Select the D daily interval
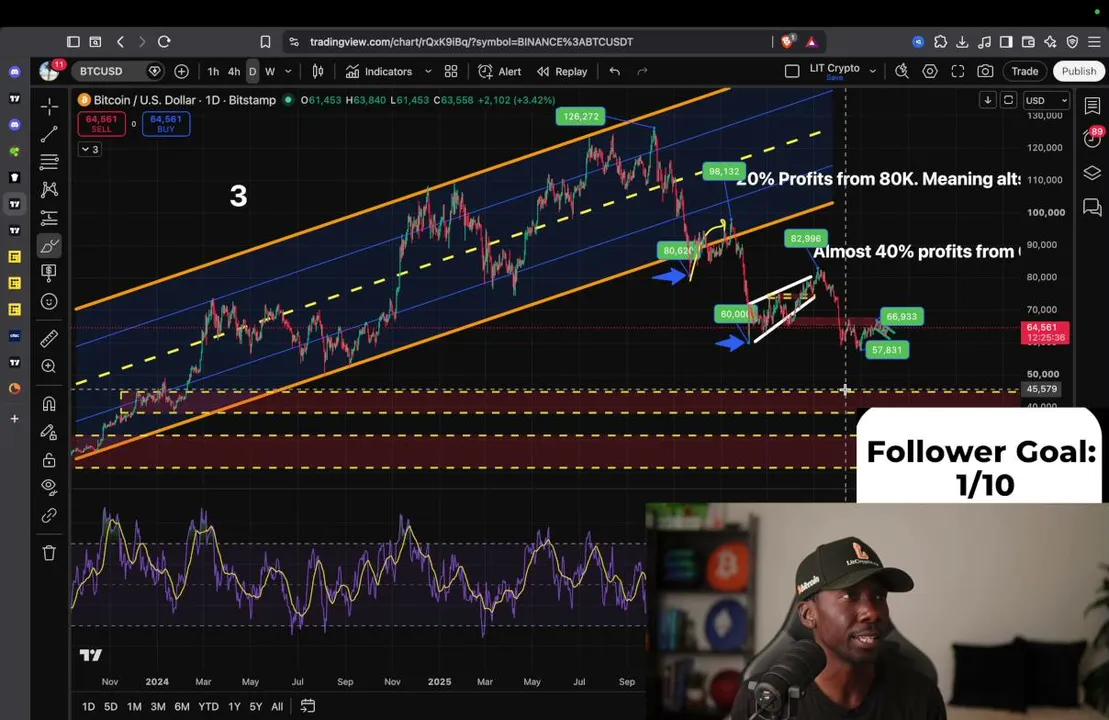This screenshot has height=720, width=1109. click(252, 71)
